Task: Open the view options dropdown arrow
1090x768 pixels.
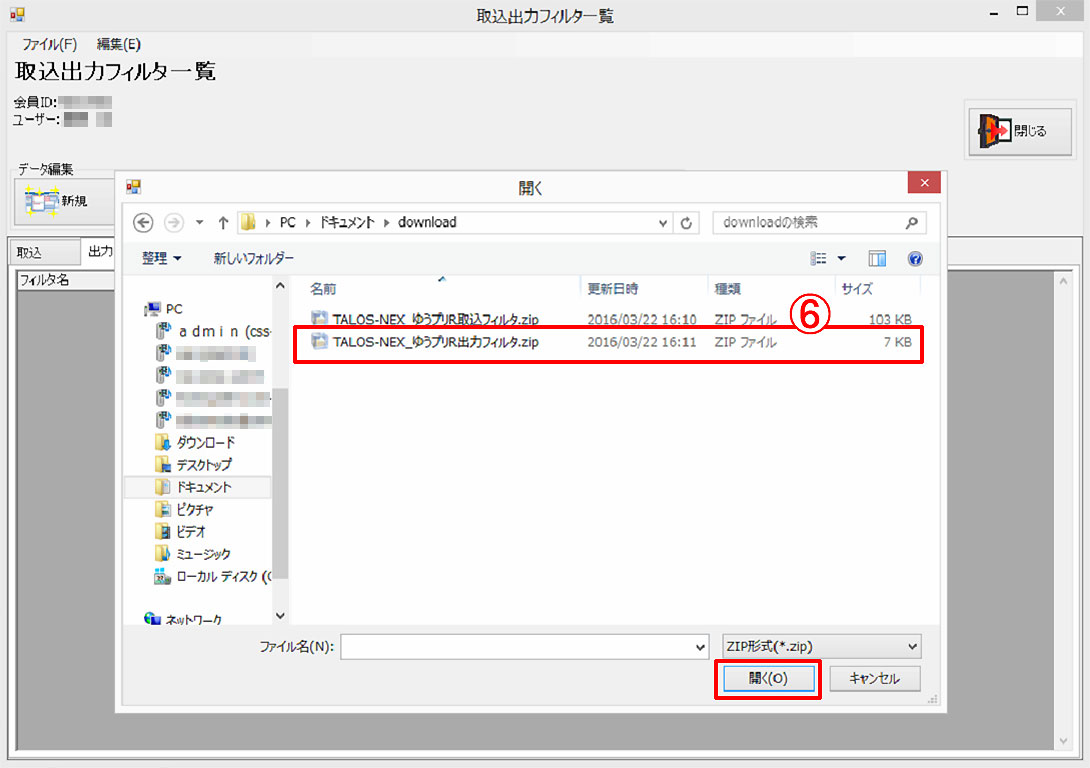Action: click(841, 259)
